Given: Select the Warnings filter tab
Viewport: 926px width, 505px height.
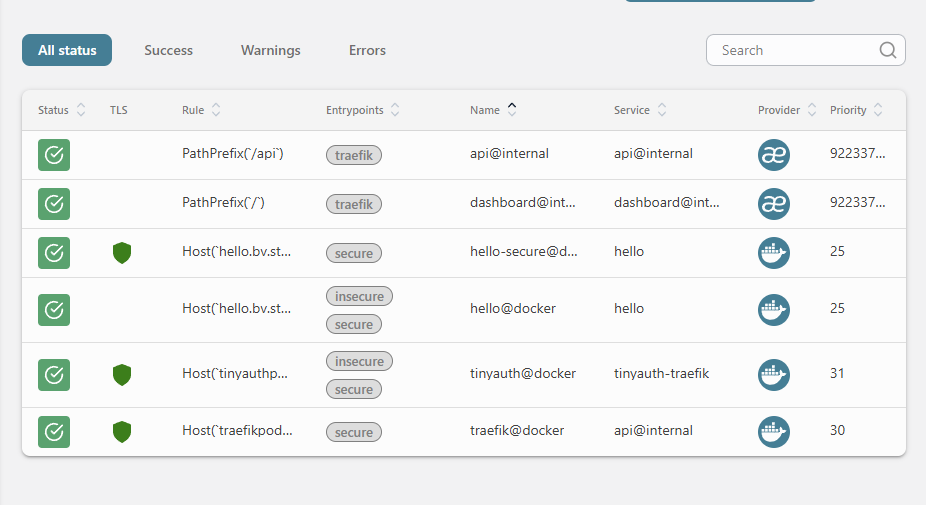Looking at the screenshot, I should [270, 50].
